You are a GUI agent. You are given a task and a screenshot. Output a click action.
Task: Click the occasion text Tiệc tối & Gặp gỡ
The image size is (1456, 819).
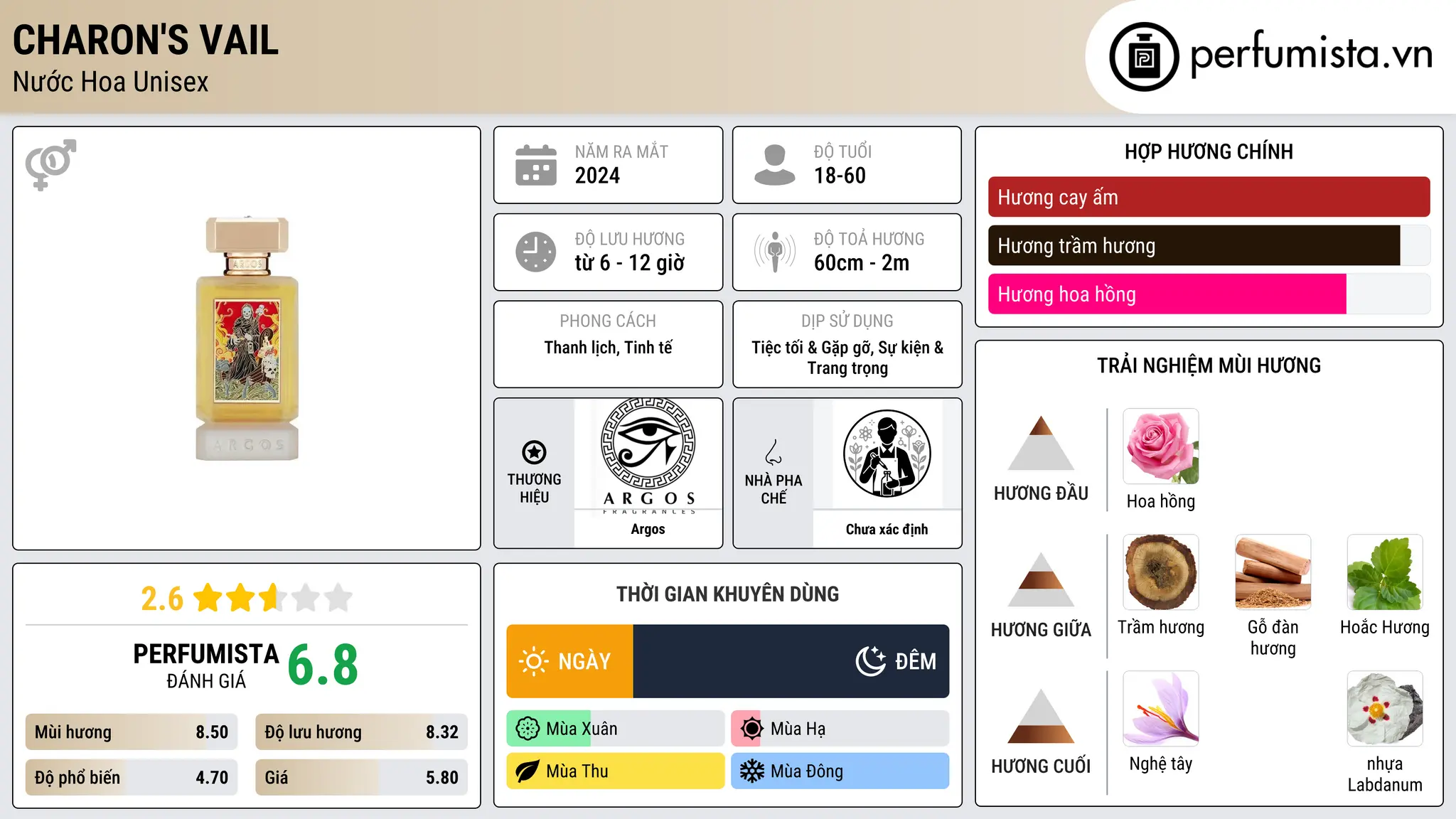pos(813,348)
